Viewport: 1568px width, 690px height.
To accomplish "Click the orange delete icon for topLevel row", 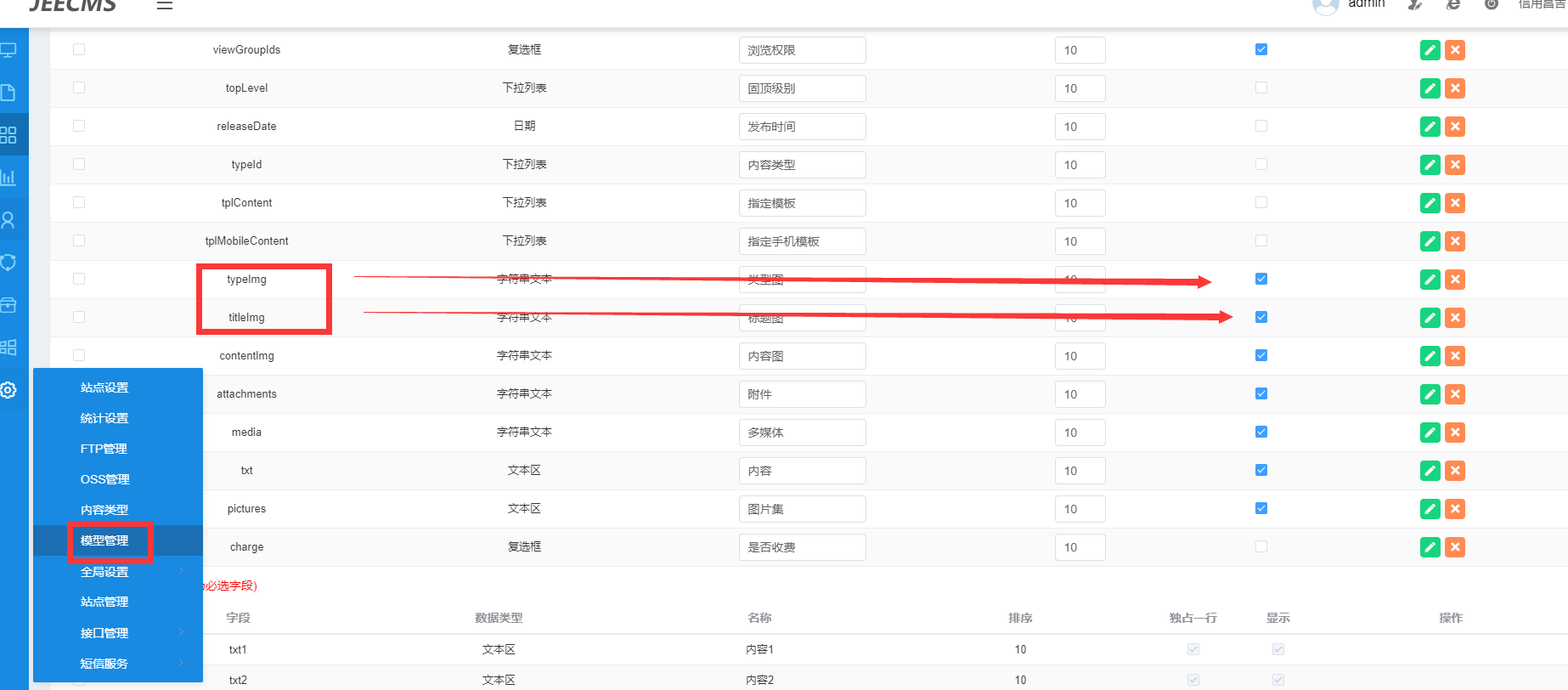I will (1455, 88).
